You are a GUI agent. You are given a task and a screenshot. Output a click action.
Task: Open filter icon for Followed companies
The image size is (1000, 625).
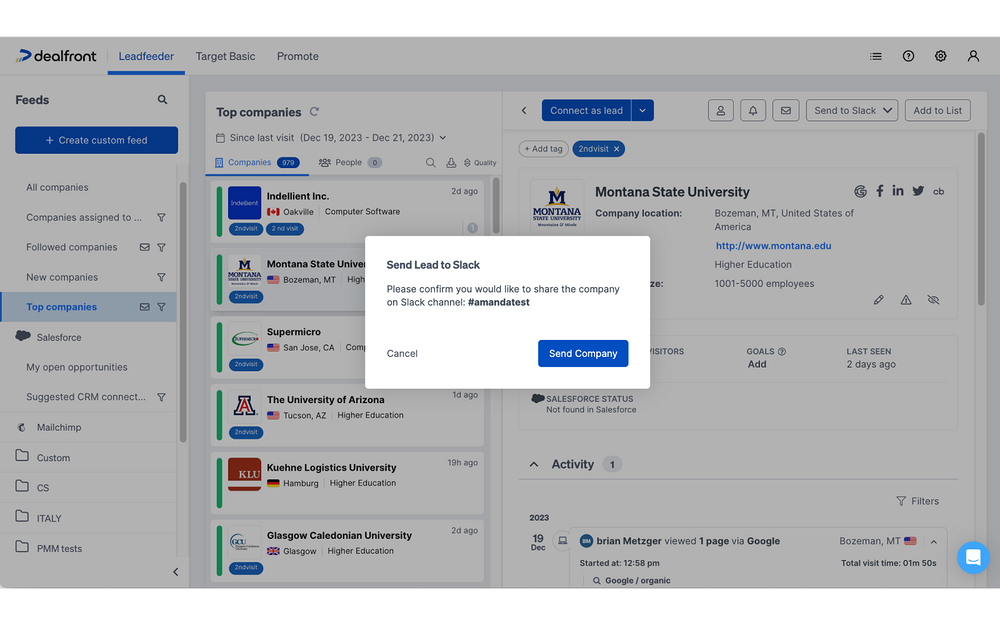click(161, 247)
